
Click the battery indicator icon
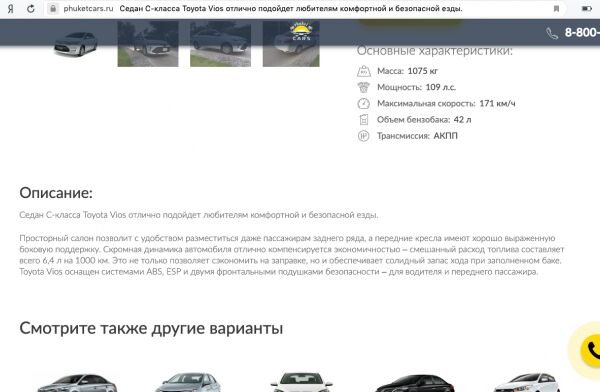587,8
